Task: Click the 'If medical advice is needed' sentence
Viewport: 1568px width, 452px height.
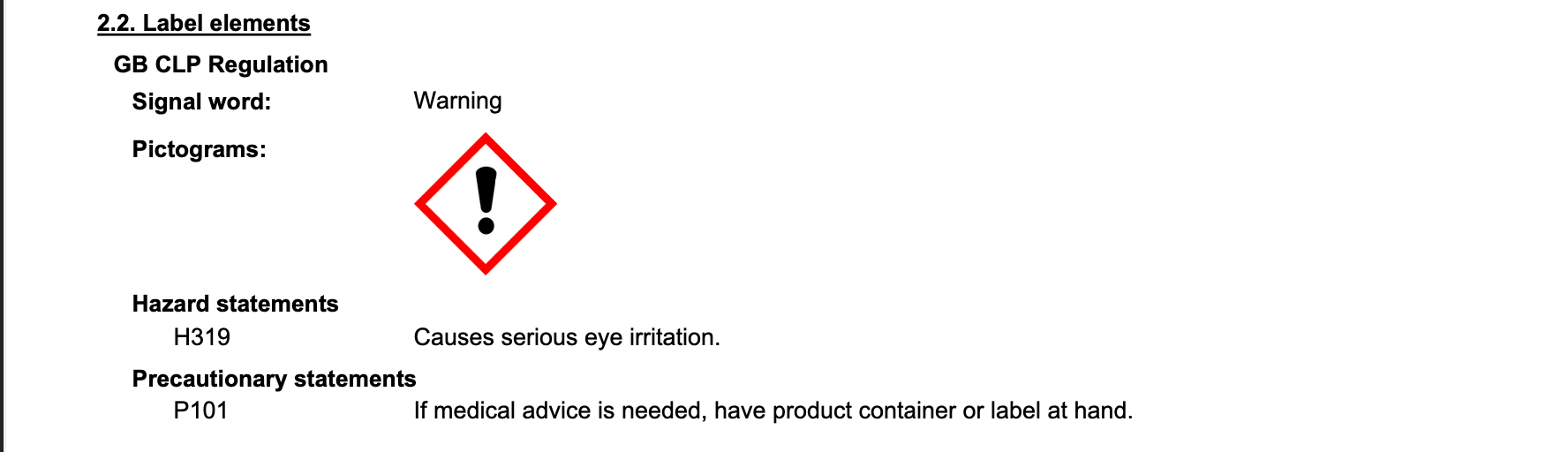Action: (x=773, y=411)
